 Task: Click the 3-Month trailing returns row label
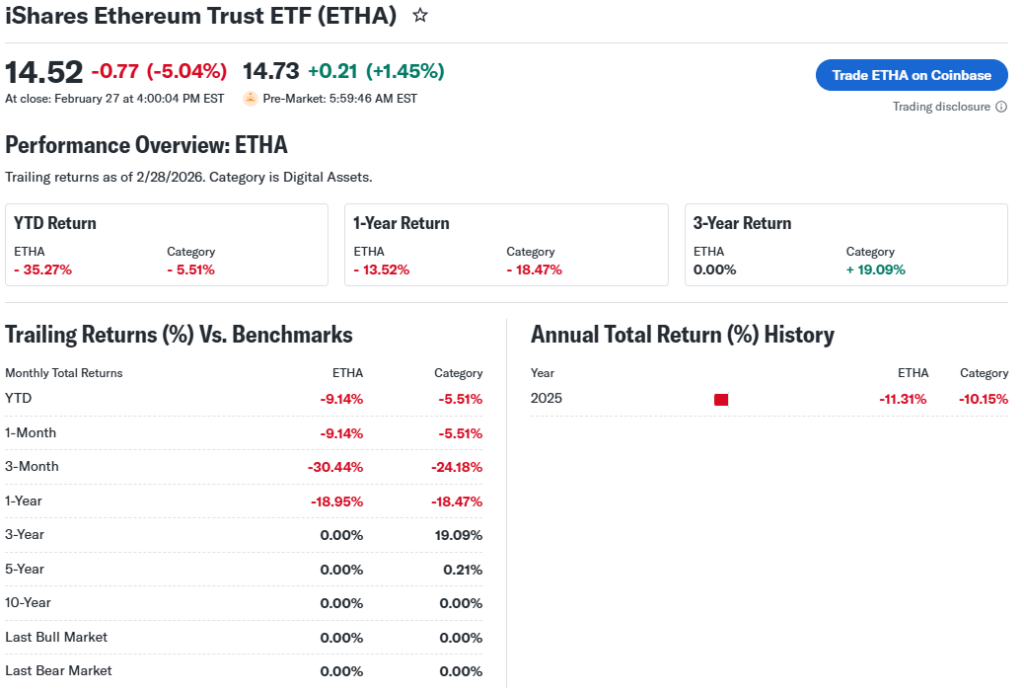click(x=32, y=467)
